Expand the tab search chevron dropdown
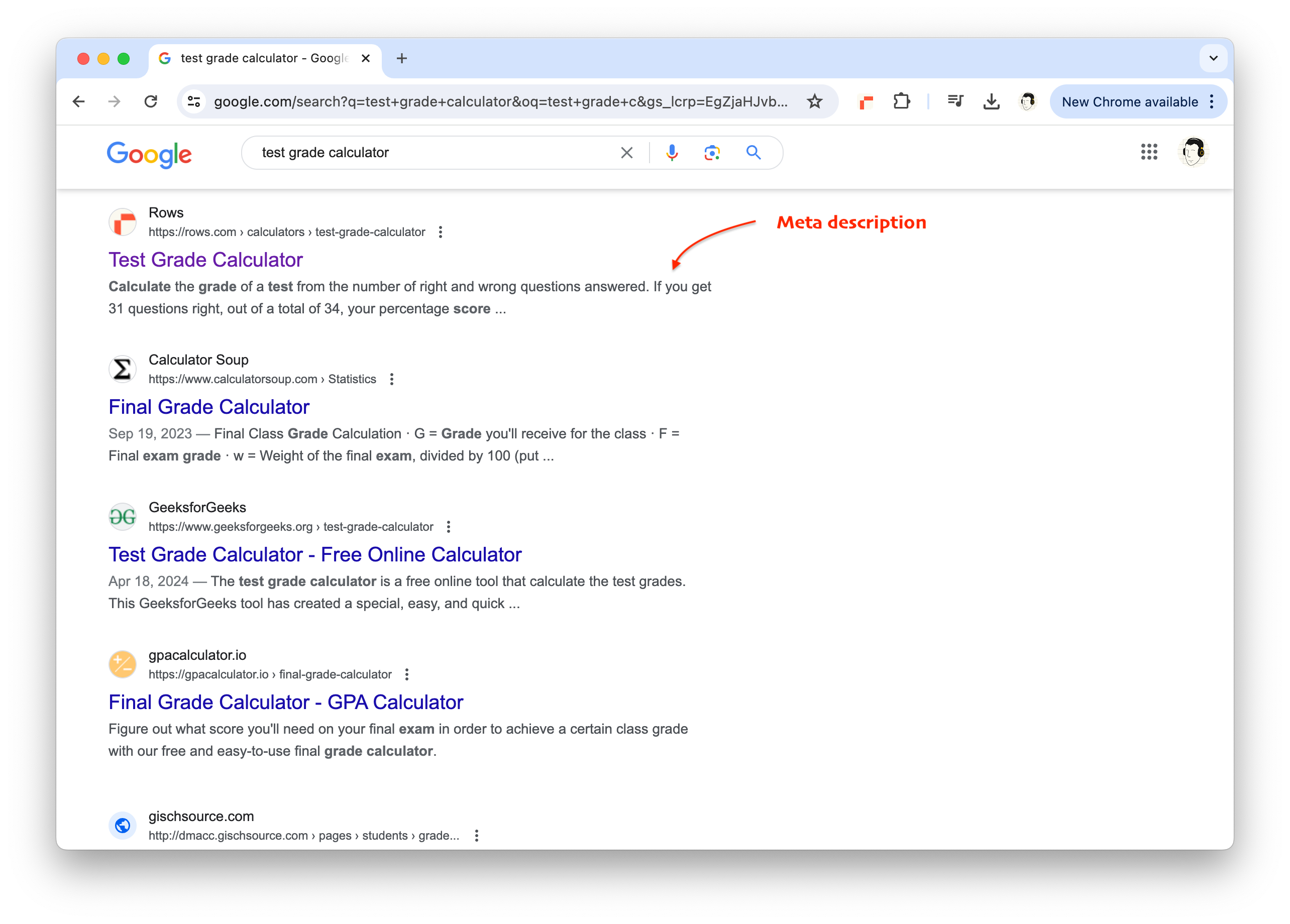The height and width of the screenshot is (924, 1290). point(1213,58)
